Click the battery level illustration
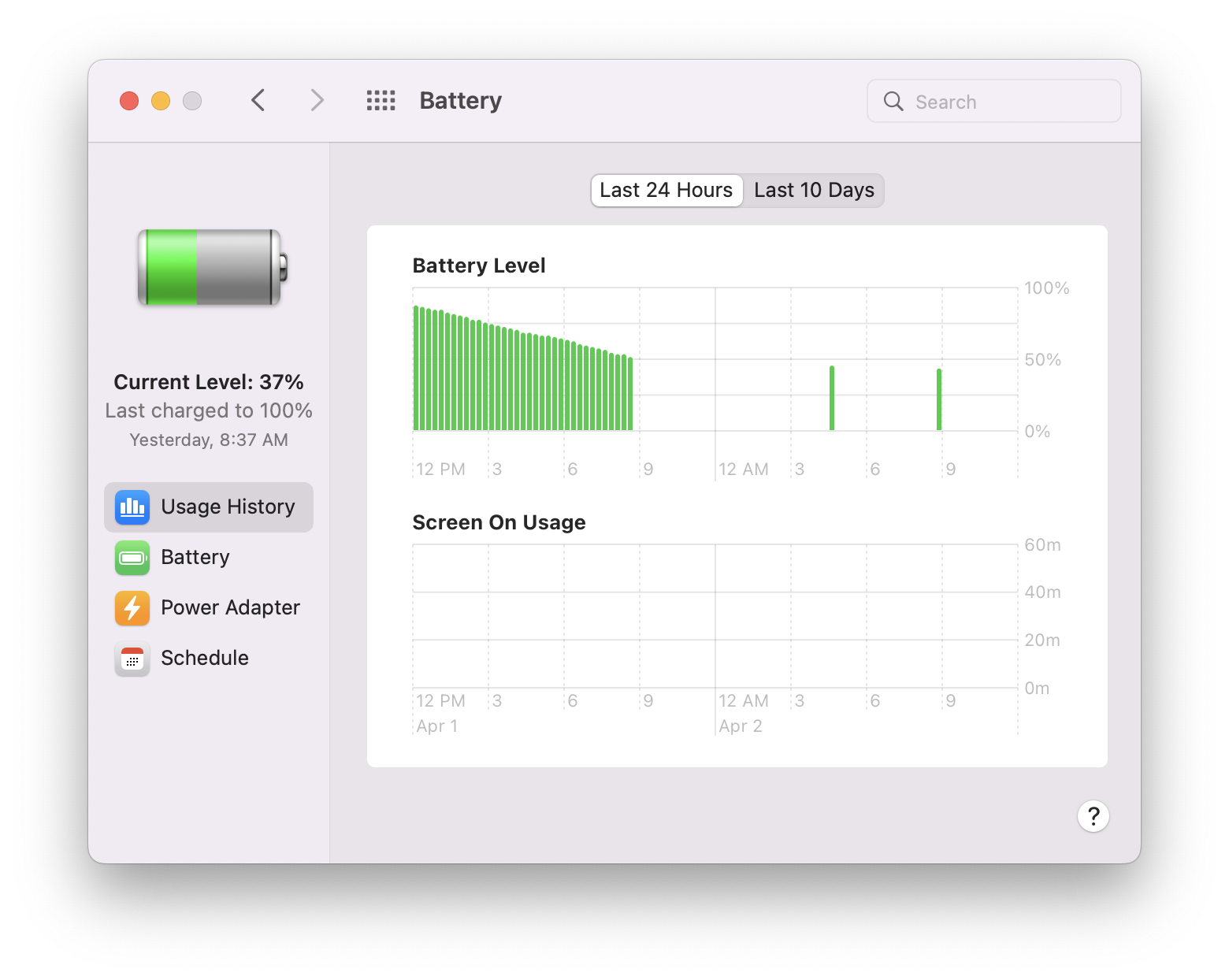Viewport: 1229px width, 980px height. (x=209, y=268)
